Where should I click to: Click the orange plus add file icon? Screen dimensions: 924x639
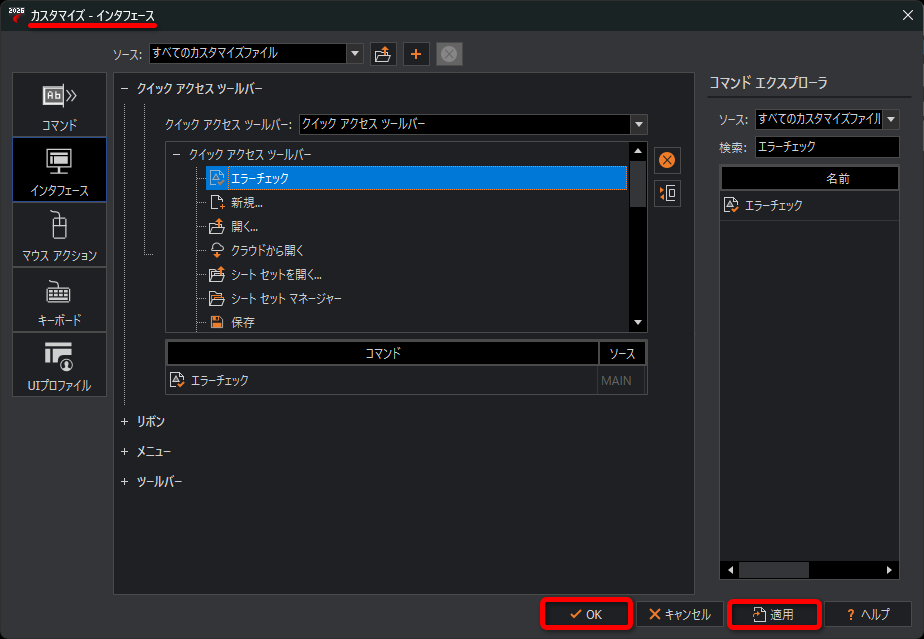[416, 54]
